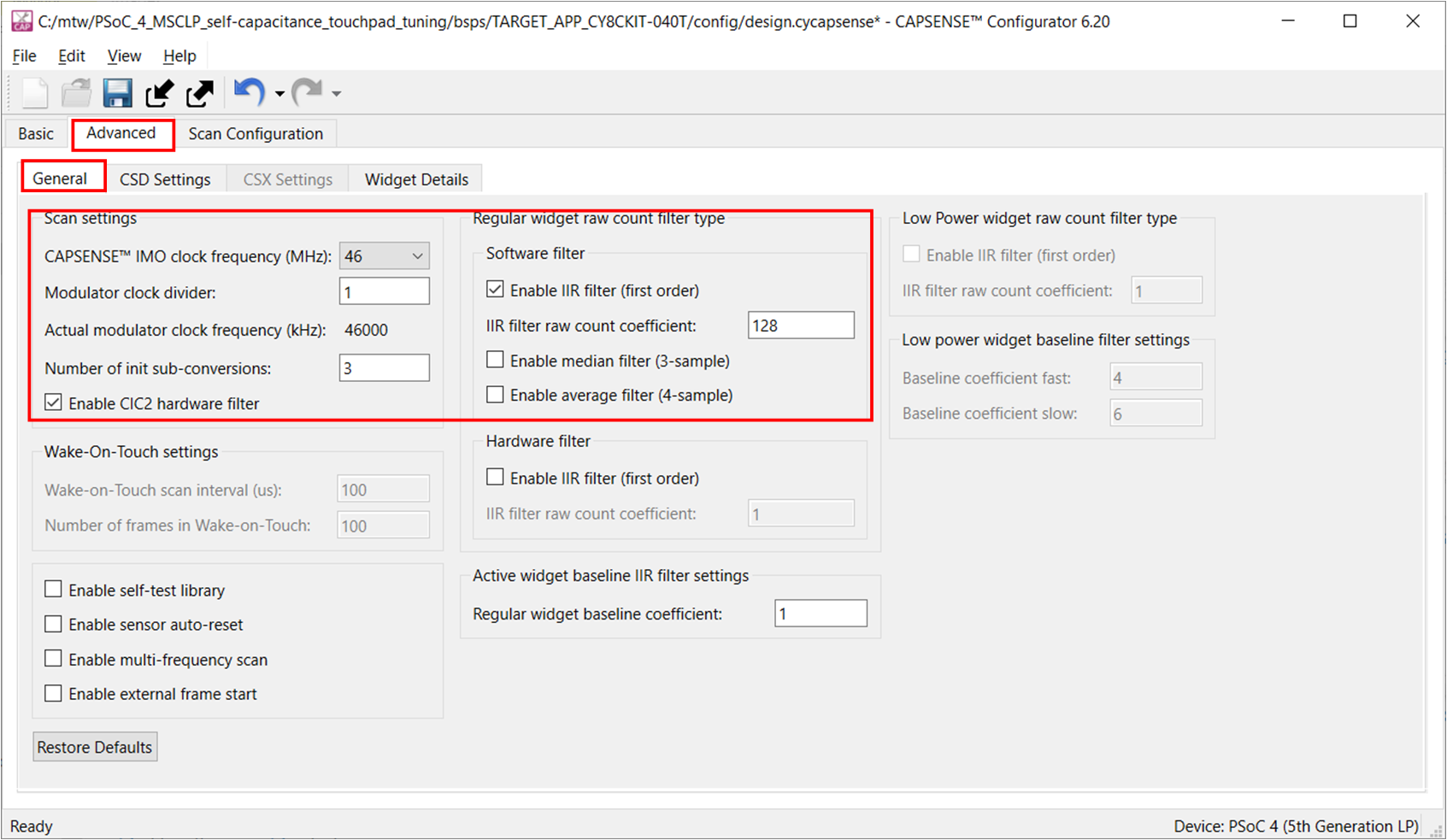Click the Redo arrow icon
The width and height of the screenshot is (1447, 840).
click(x=307, y=91)
